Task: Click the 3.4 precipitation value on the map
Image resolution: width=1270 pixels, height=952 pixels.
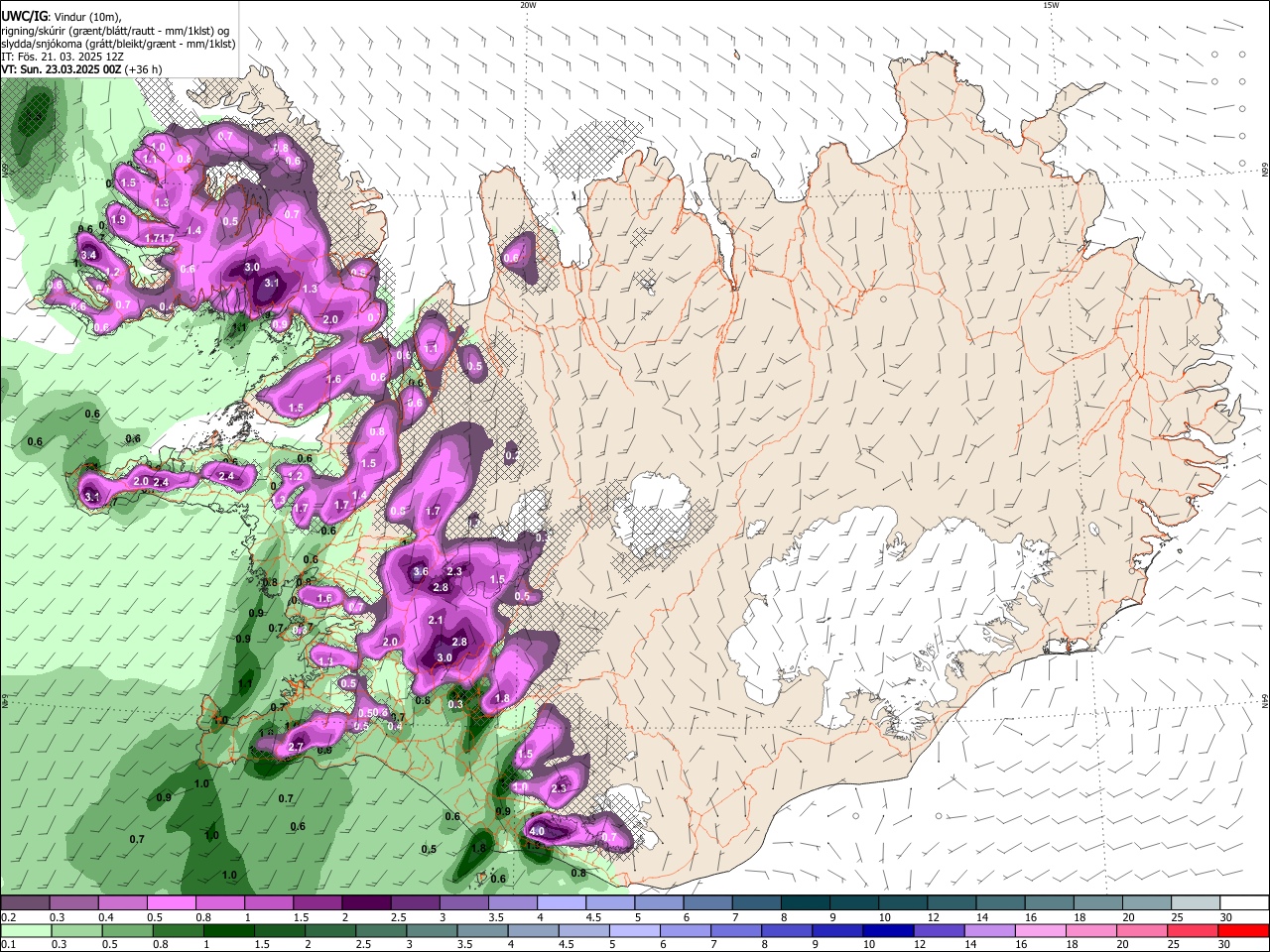Action: tap(88, 255)
